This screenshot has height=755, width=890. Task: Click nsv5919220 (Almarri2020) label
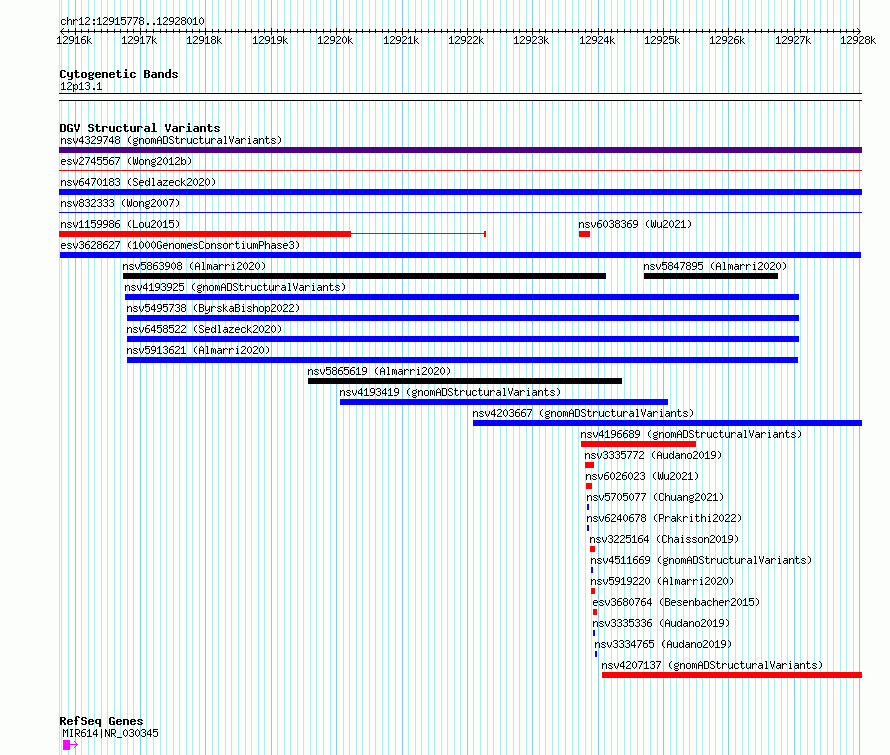click(662, 581)
